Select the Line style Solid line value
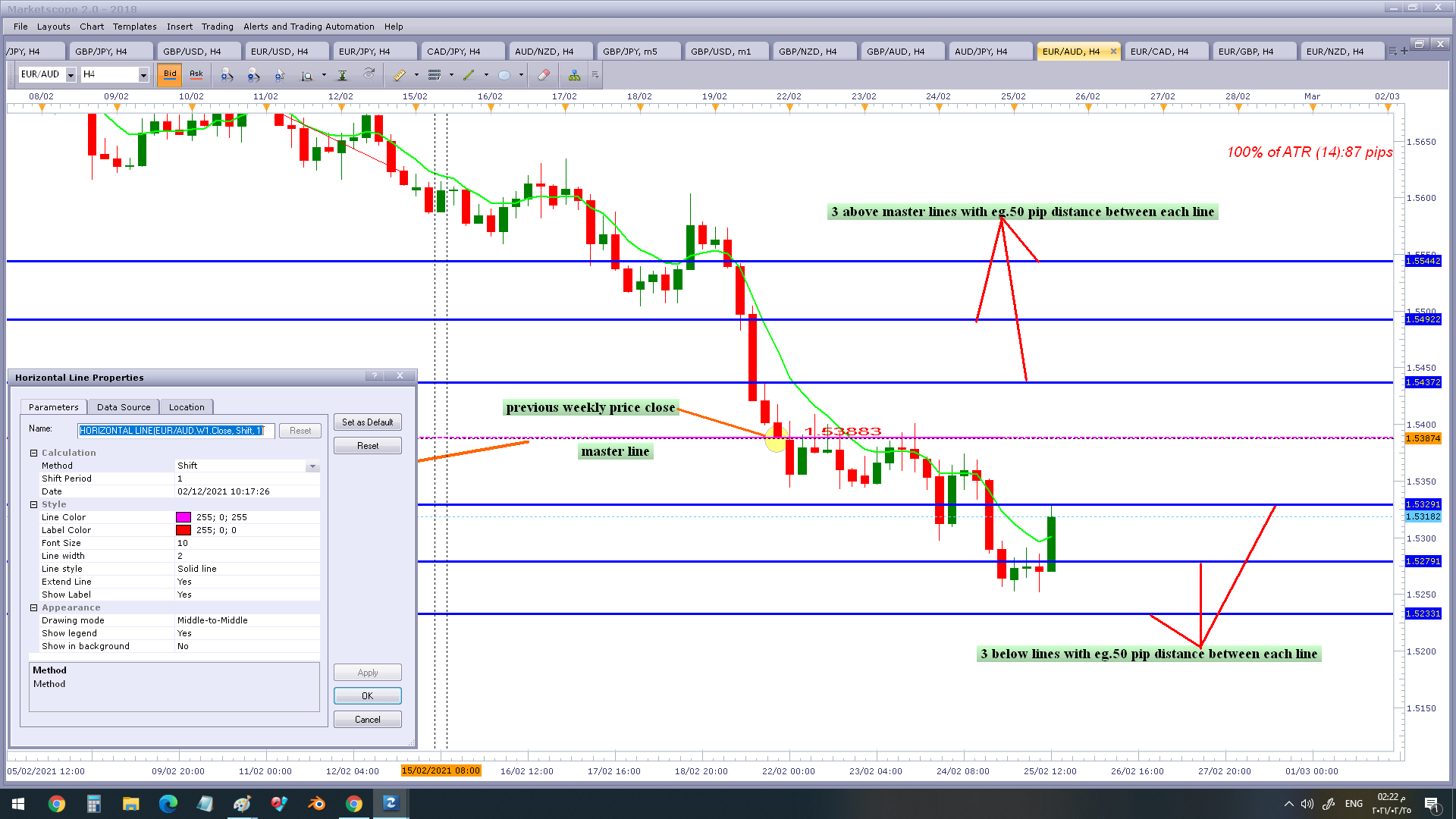Image resolution: width=1456 pixels, height=819 pixels. (x=247, y=569)
